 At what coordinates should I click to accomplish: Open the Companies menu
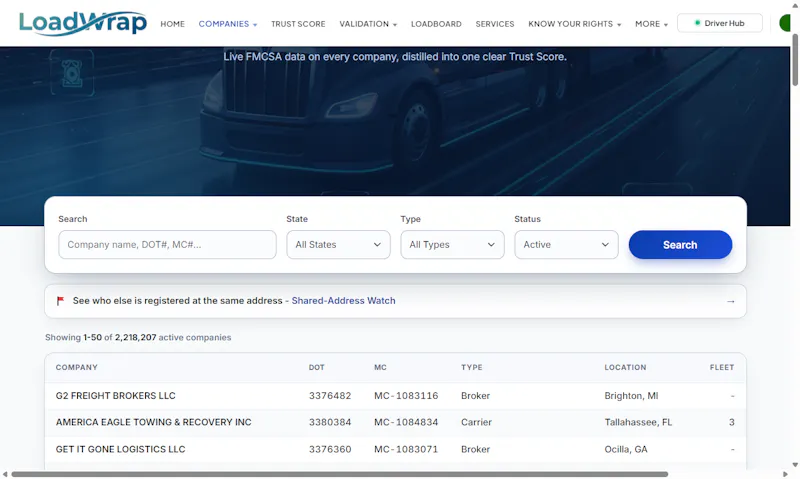point(228,24)
